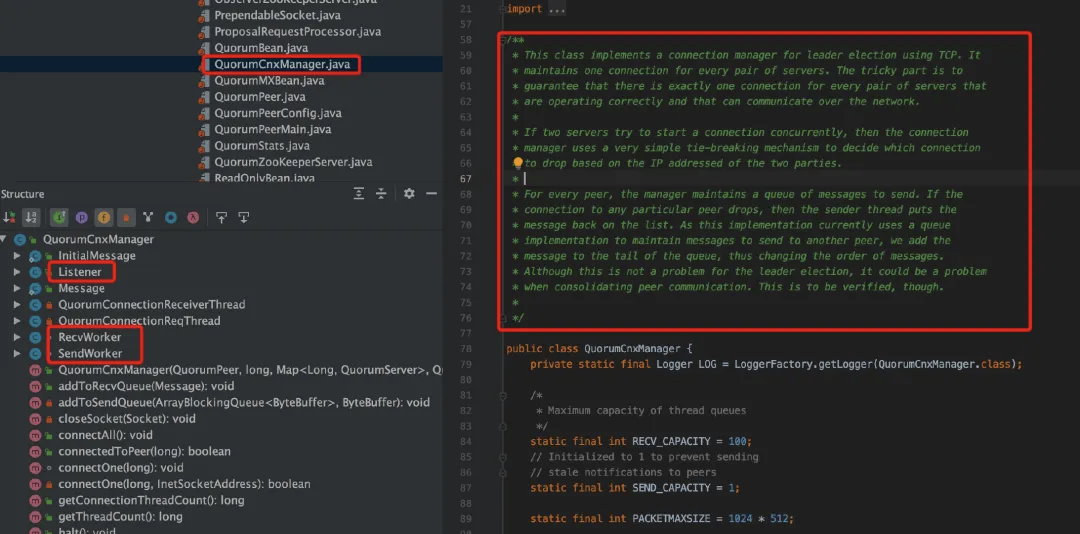This screenshot has width=1080, height=534.
Task: Click the RECV_CAPACITY constant in the code
Action: tap(673, 441)
